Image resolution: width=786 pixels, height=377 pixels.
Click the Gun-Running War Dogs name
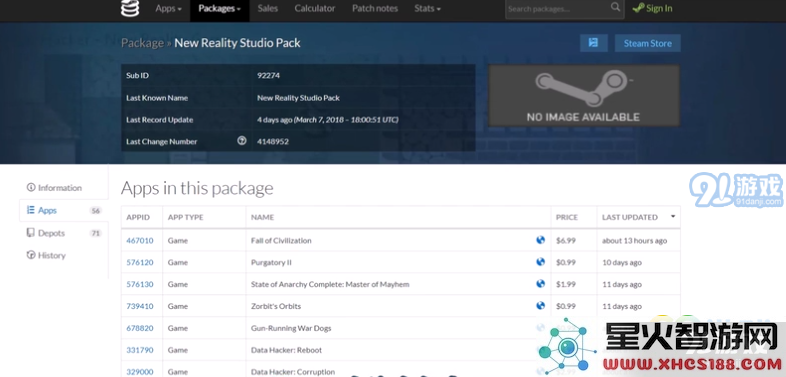291,328
